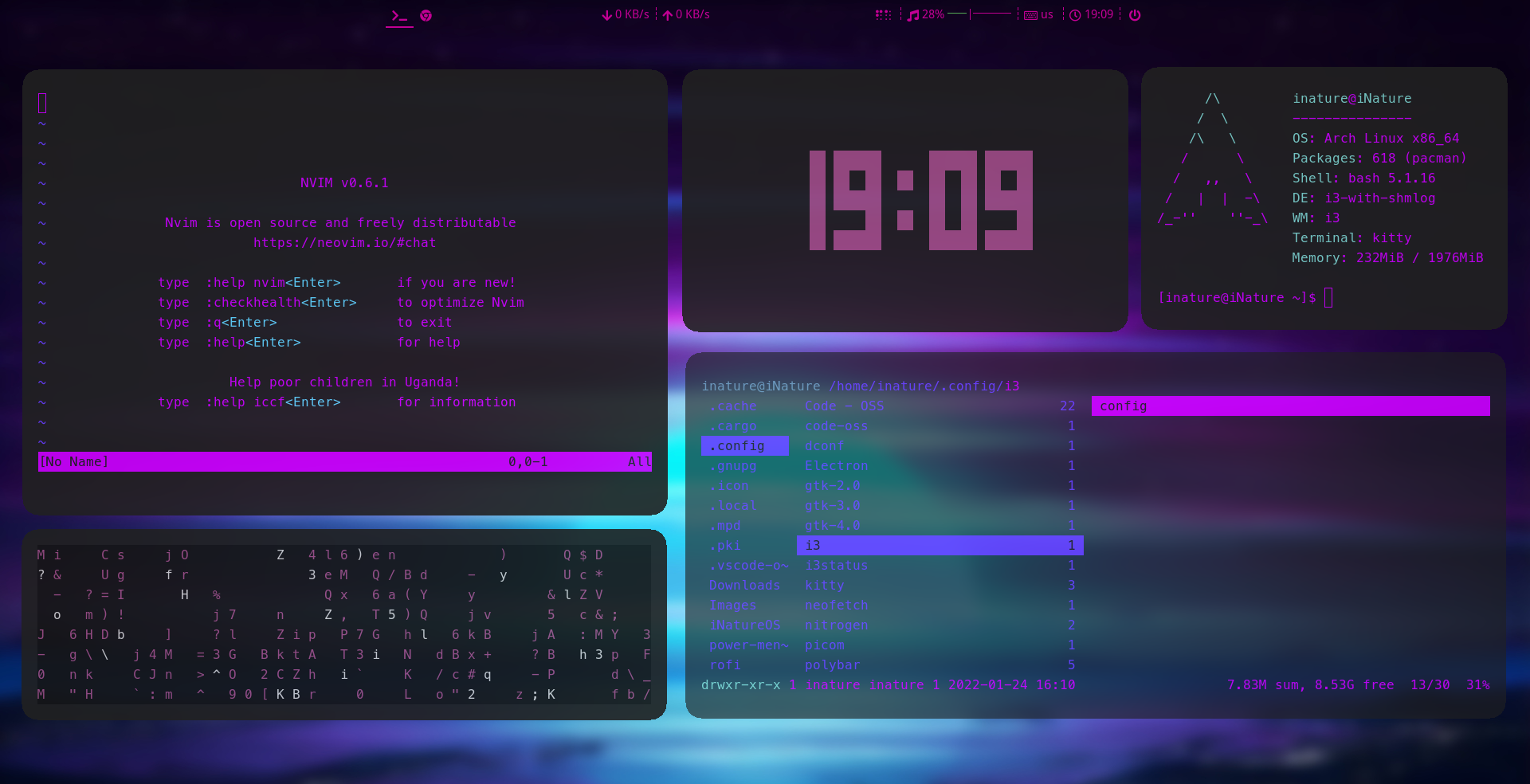The height and width of the screenshot is (784, 1530).
Task: Select the nitrogen directory row
Action: coord(940,625)
